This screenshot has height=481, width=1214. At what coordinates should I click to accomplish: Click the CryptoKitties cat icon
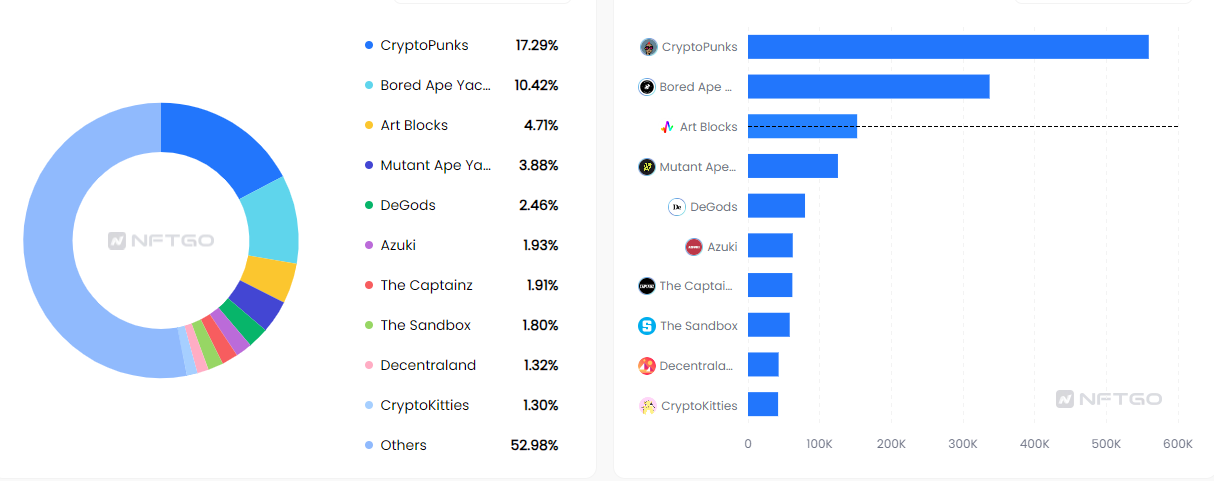tap(648, 406)
